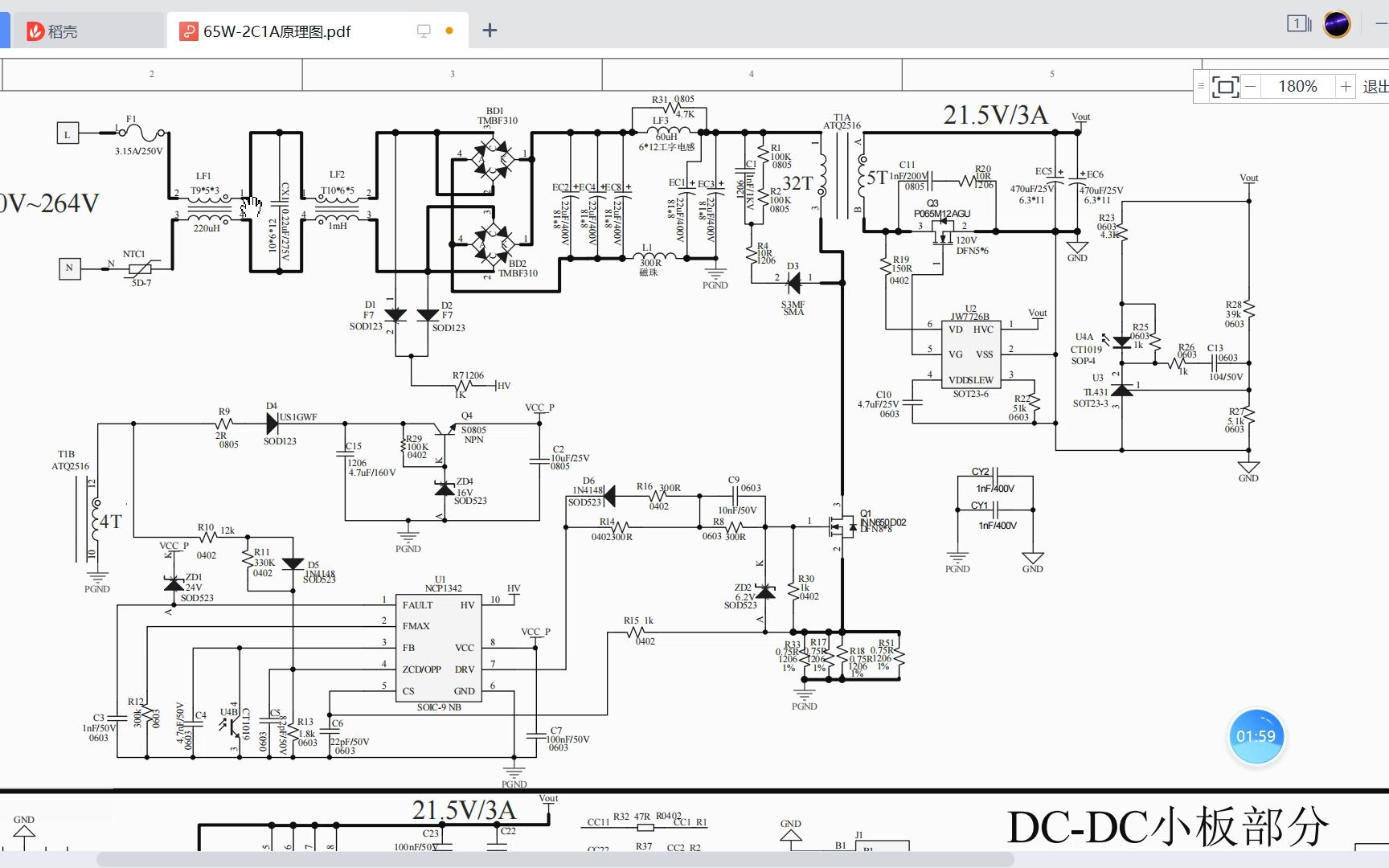The width and height of the screenshot is (1389, 868).
Task: Click the 'US1GWF' diode label
Action: click(298, 417)
